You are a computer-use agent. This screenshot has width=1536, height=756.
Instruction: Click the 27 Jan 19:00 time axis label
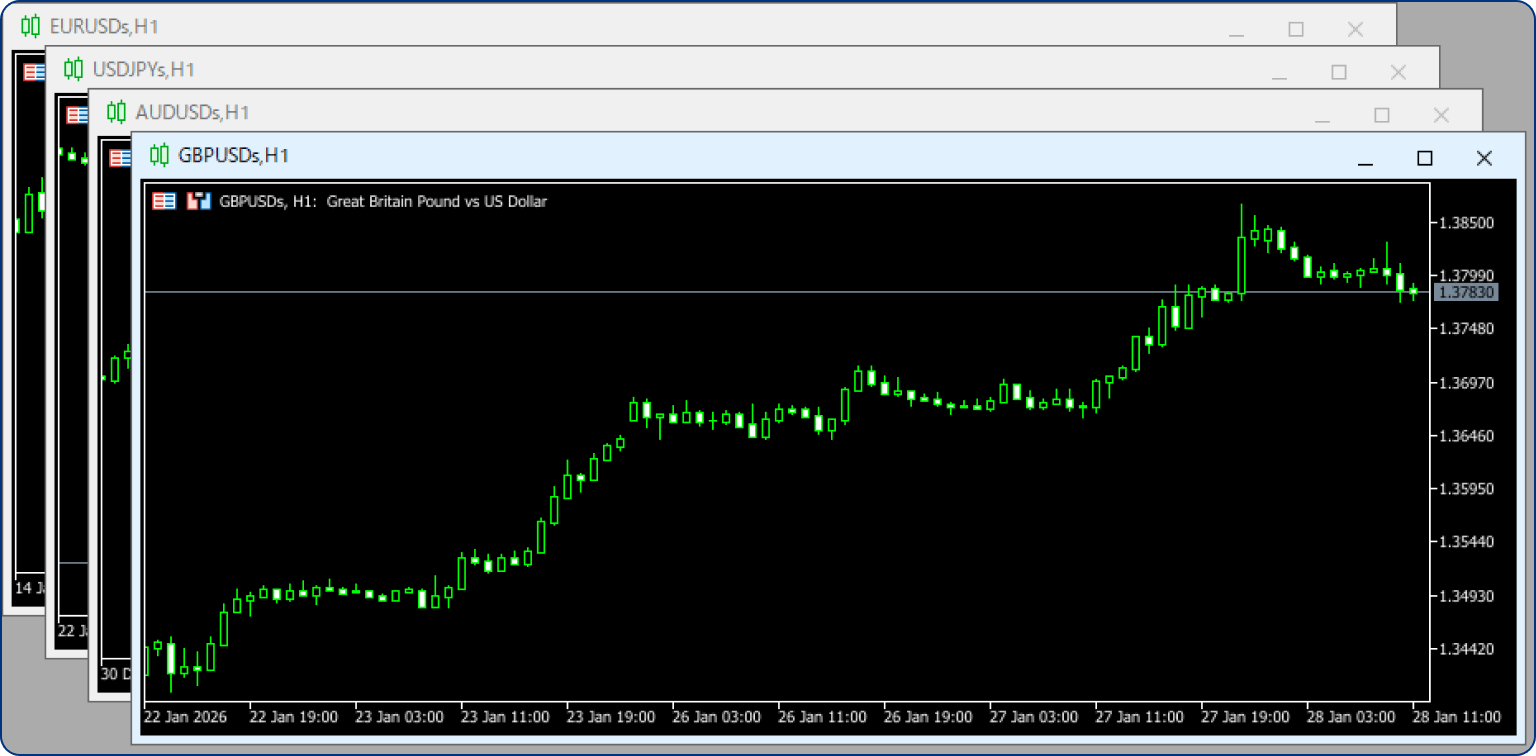click(1243, 717)
